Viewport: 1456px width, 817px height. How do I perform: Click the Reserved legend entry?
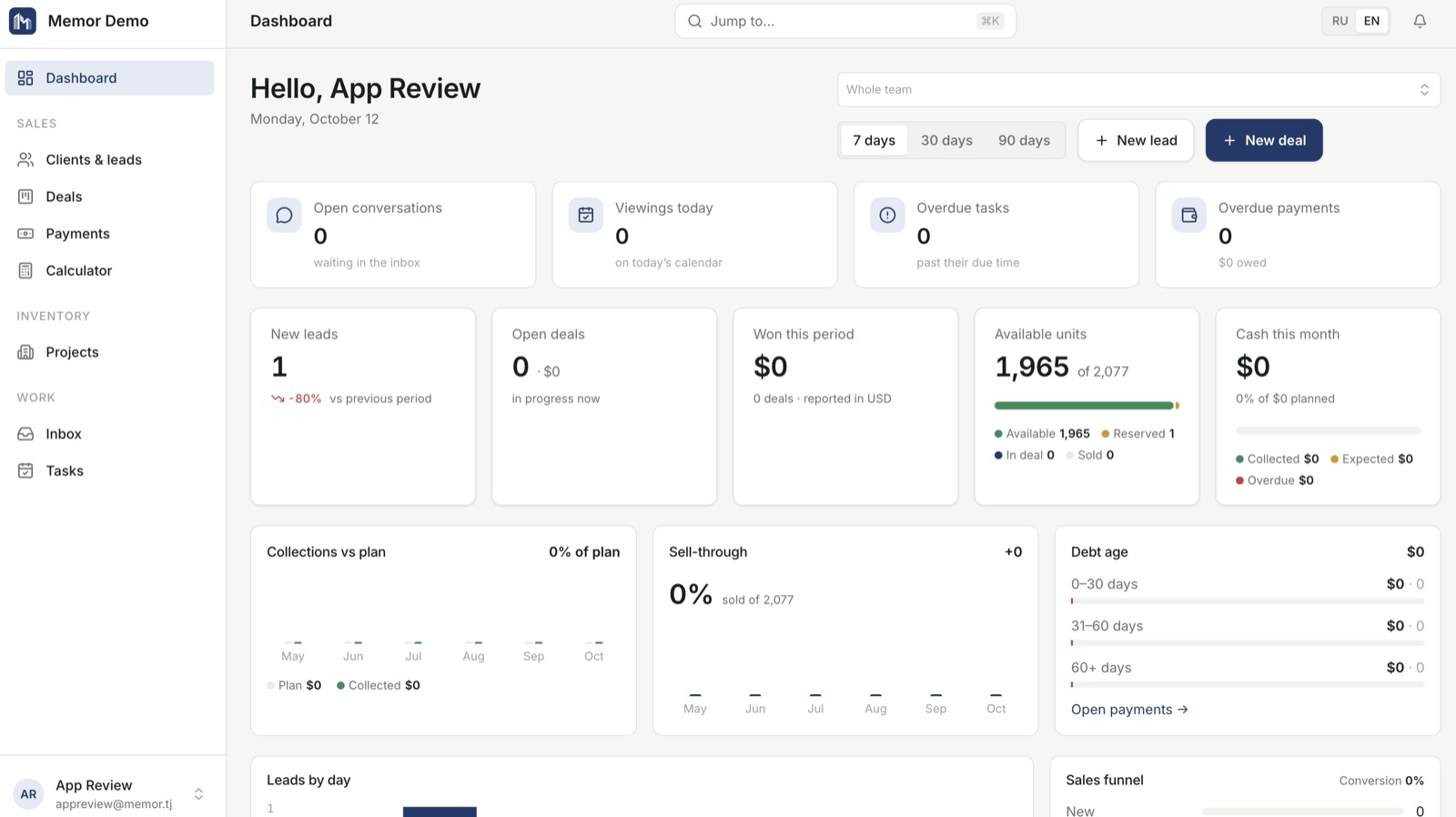click(1137, 434)
